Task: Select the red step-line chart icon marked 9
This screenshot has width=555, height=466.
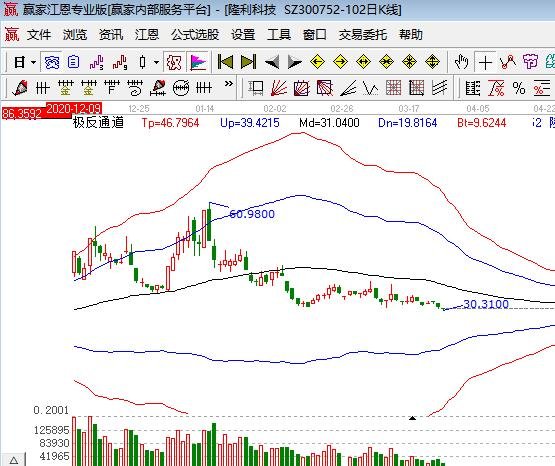Action: point(120,63)
